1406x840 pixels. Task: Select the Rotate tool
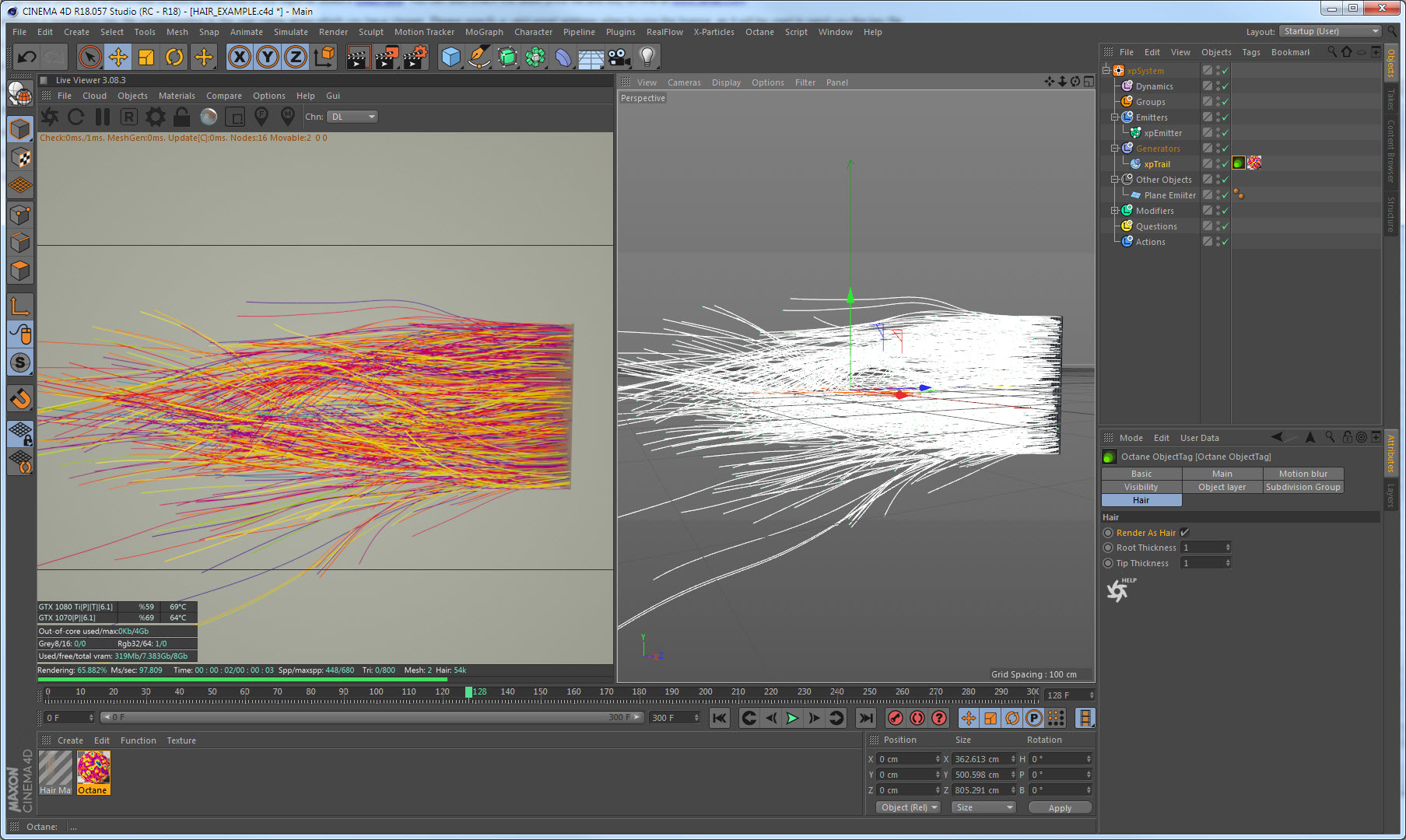pyautogui.click(x=174, y=57)
